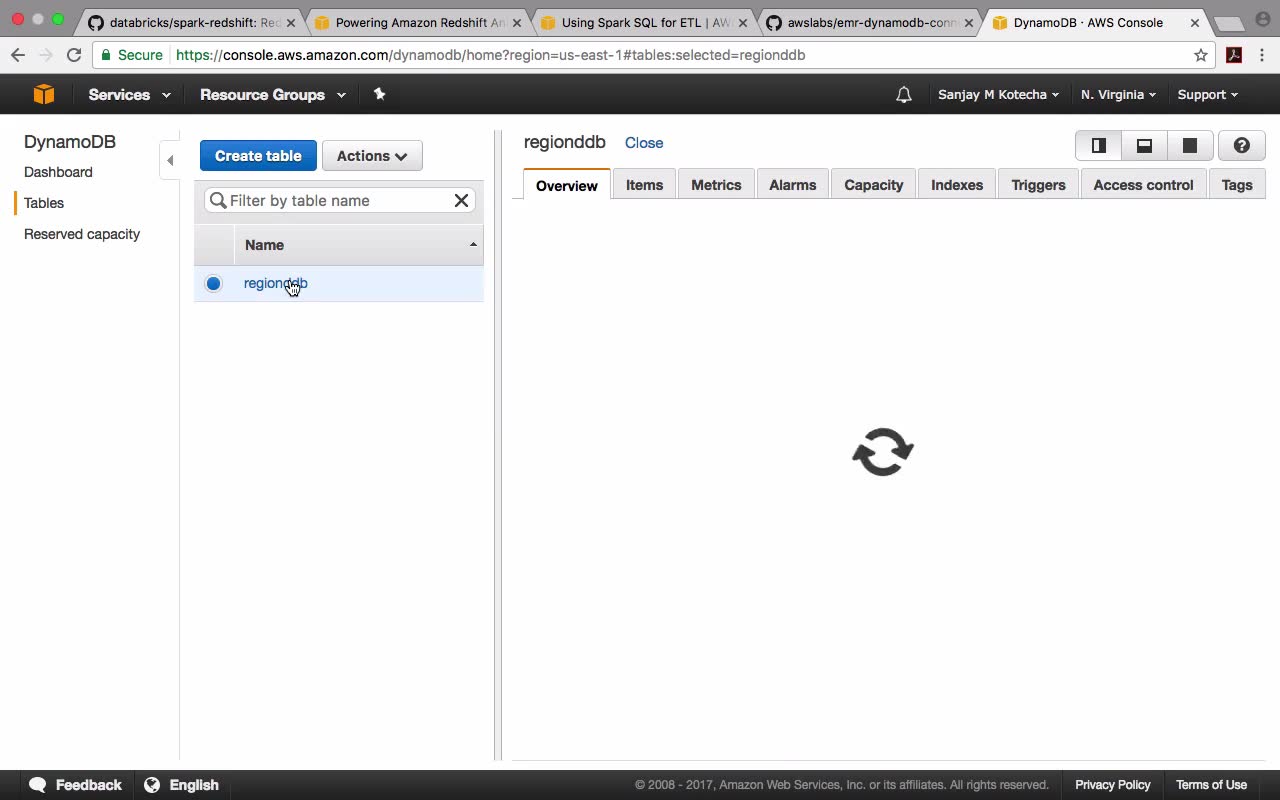The image size is (1280, 800).
Task: Close the DynamoDB AWS Console tab
Action: click(x=1194, y=23)
